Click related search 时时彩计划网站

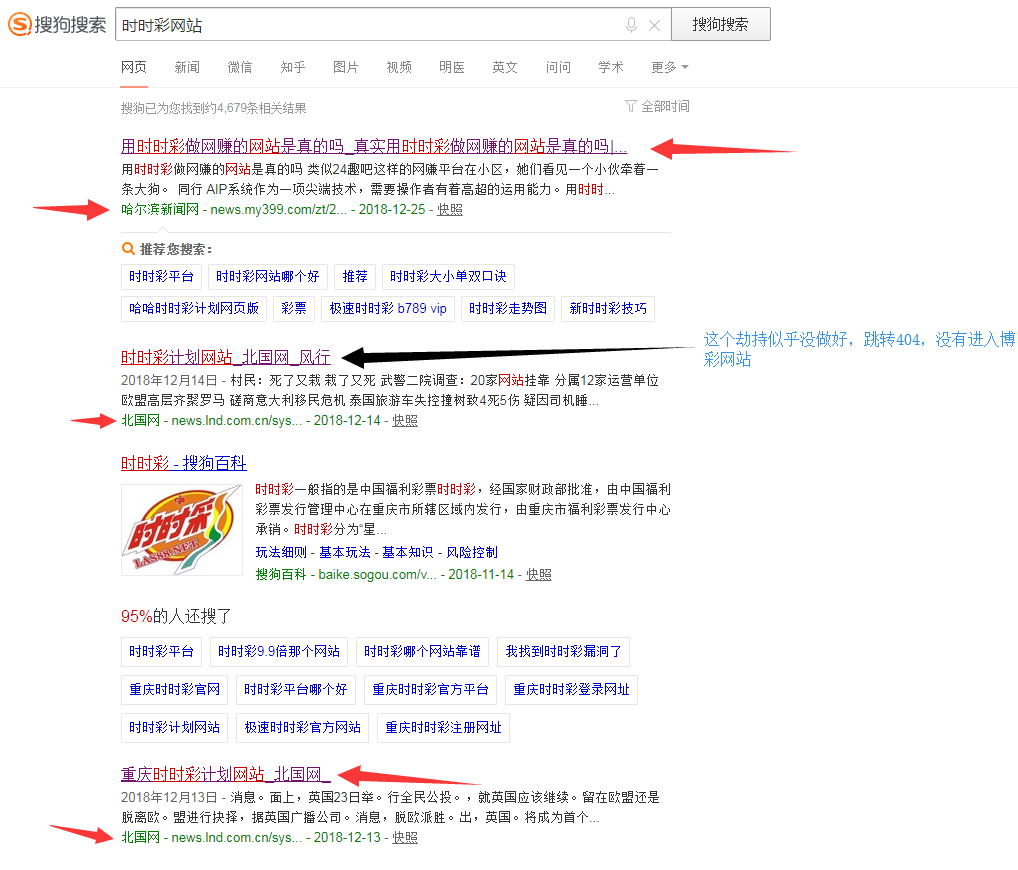pyautogui.click(x=174, y=728)
